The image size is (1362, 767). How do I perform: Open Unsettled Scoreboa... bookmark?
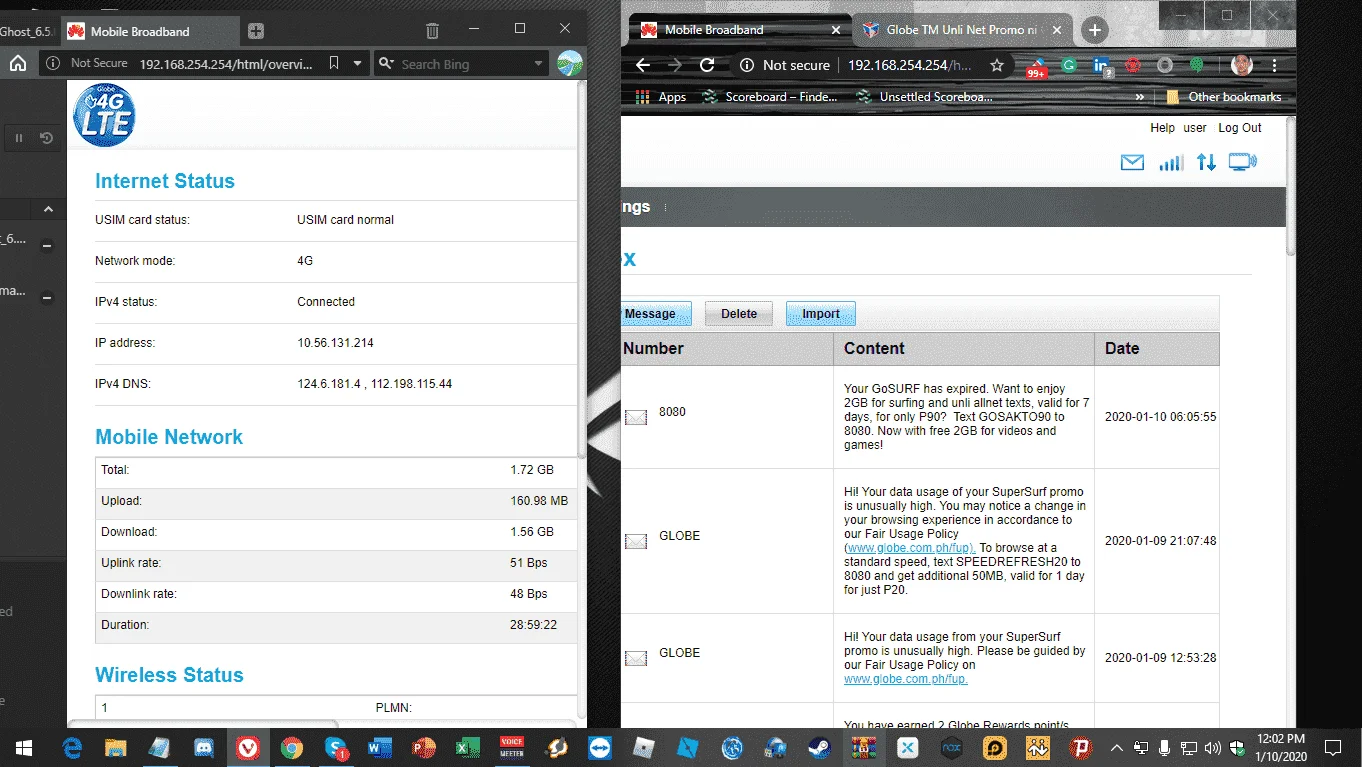click(924, 97)
